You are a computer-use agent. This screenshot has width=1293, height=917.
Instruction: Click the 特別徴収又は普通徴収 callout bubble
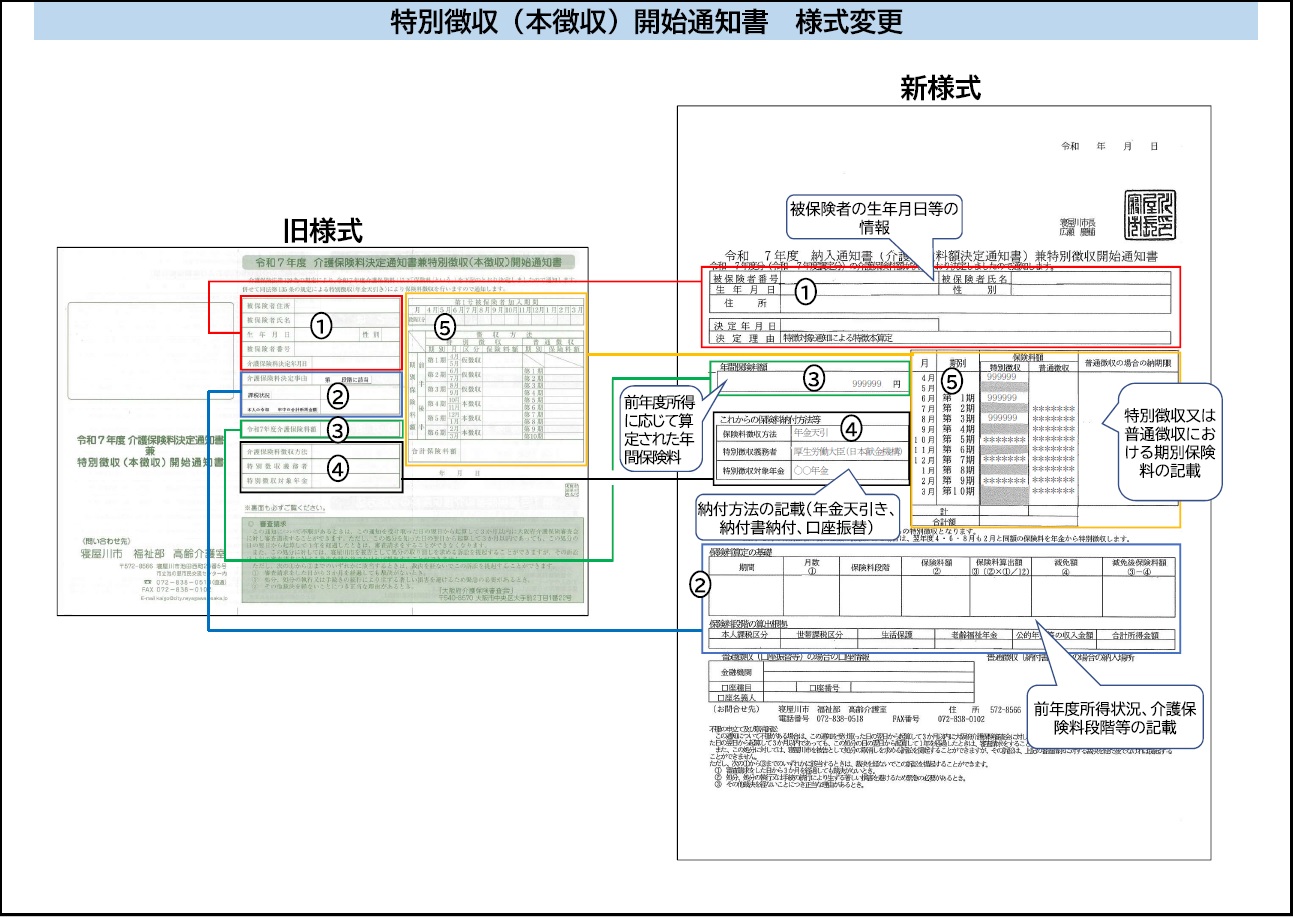pos(1172,441)
